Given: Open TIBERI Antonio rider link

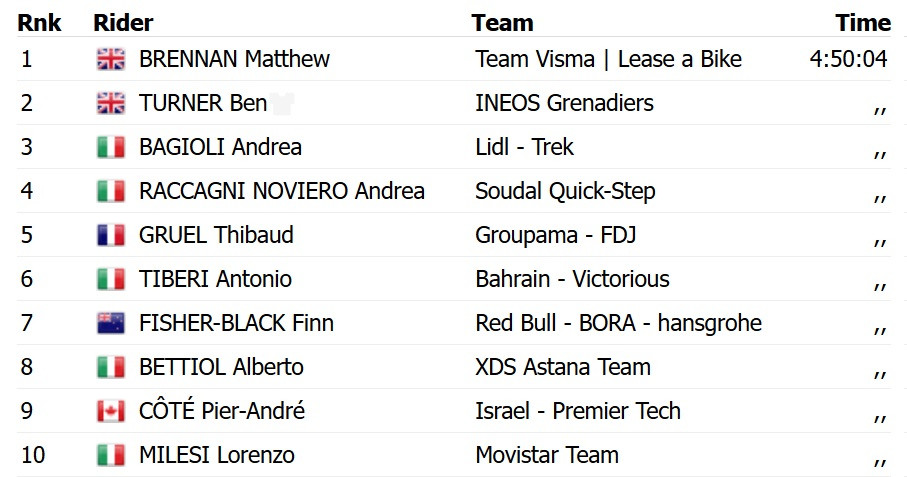Looking at the screenshot, I should click(215, 279).
